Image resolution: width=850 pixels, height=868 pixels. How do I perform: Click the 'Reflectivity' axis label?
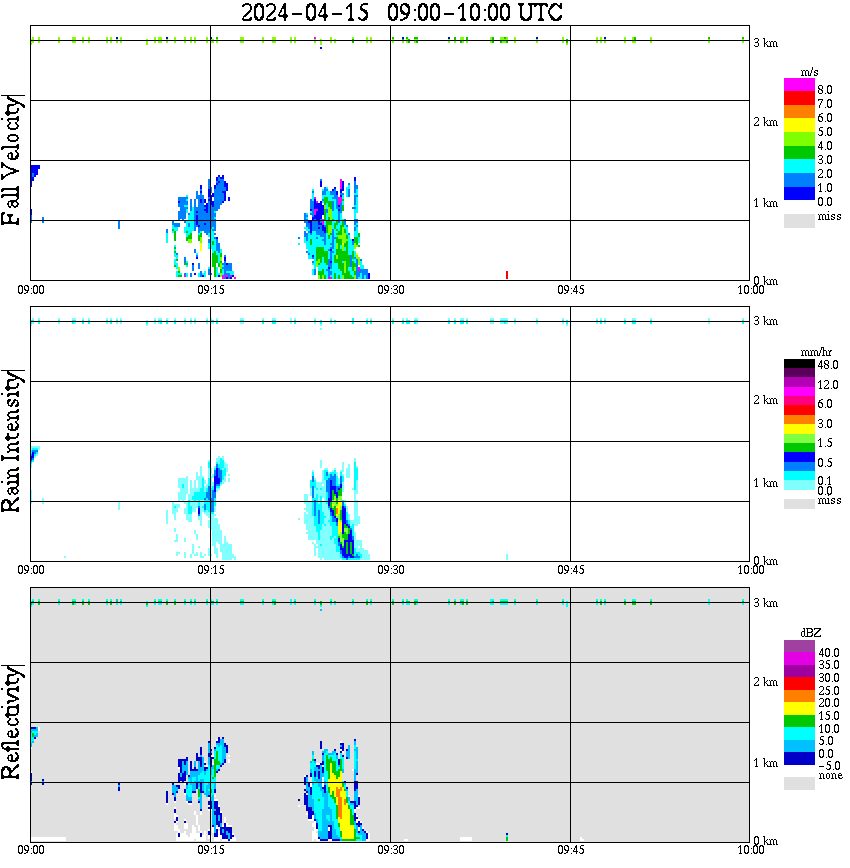11,722
